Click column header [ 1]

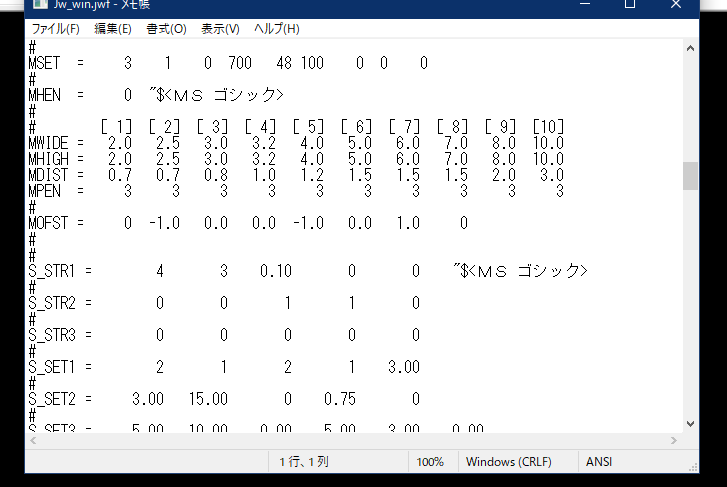[116, 127]
